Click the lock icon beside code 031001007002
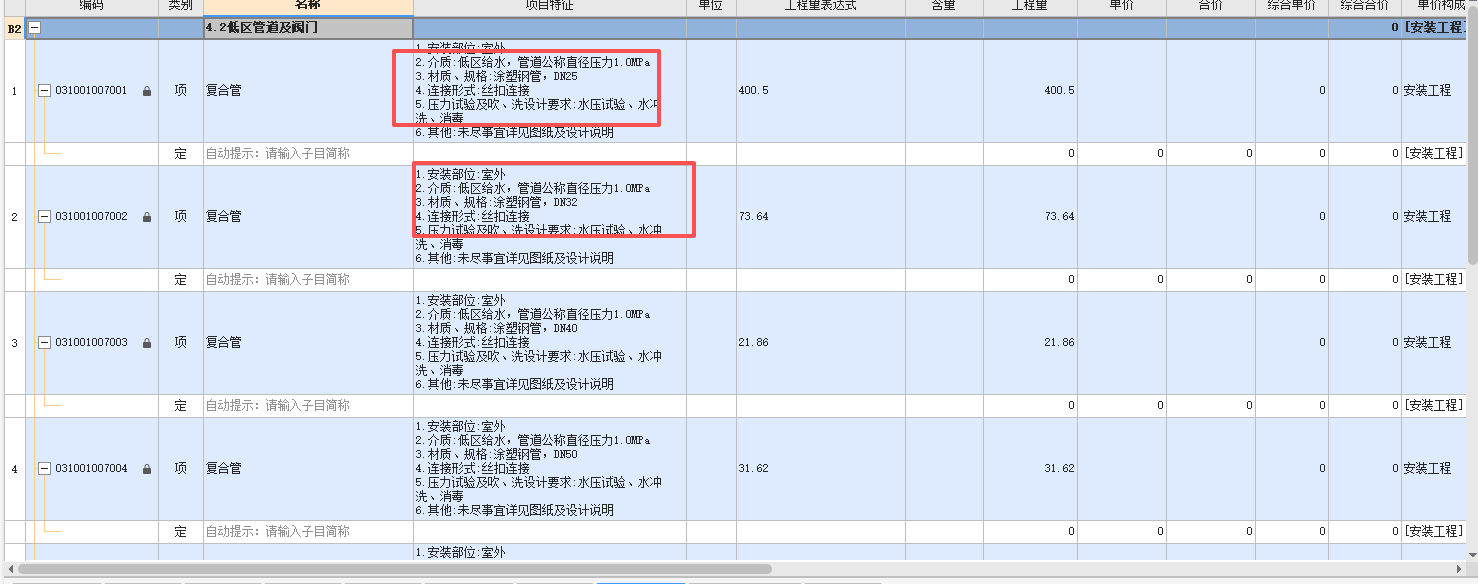 pyautogui.click(x=146, y=216)
